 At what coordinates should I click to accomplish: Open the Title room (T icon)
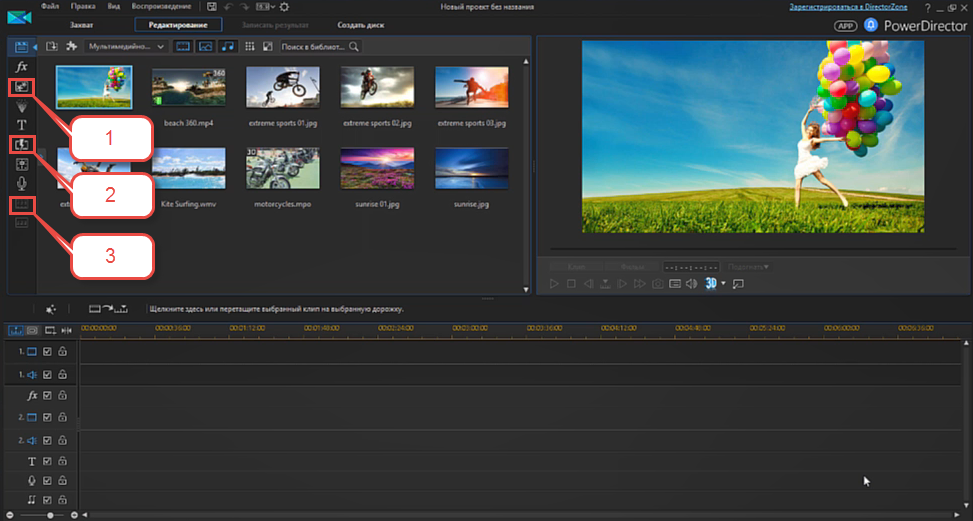click(22, 125)
